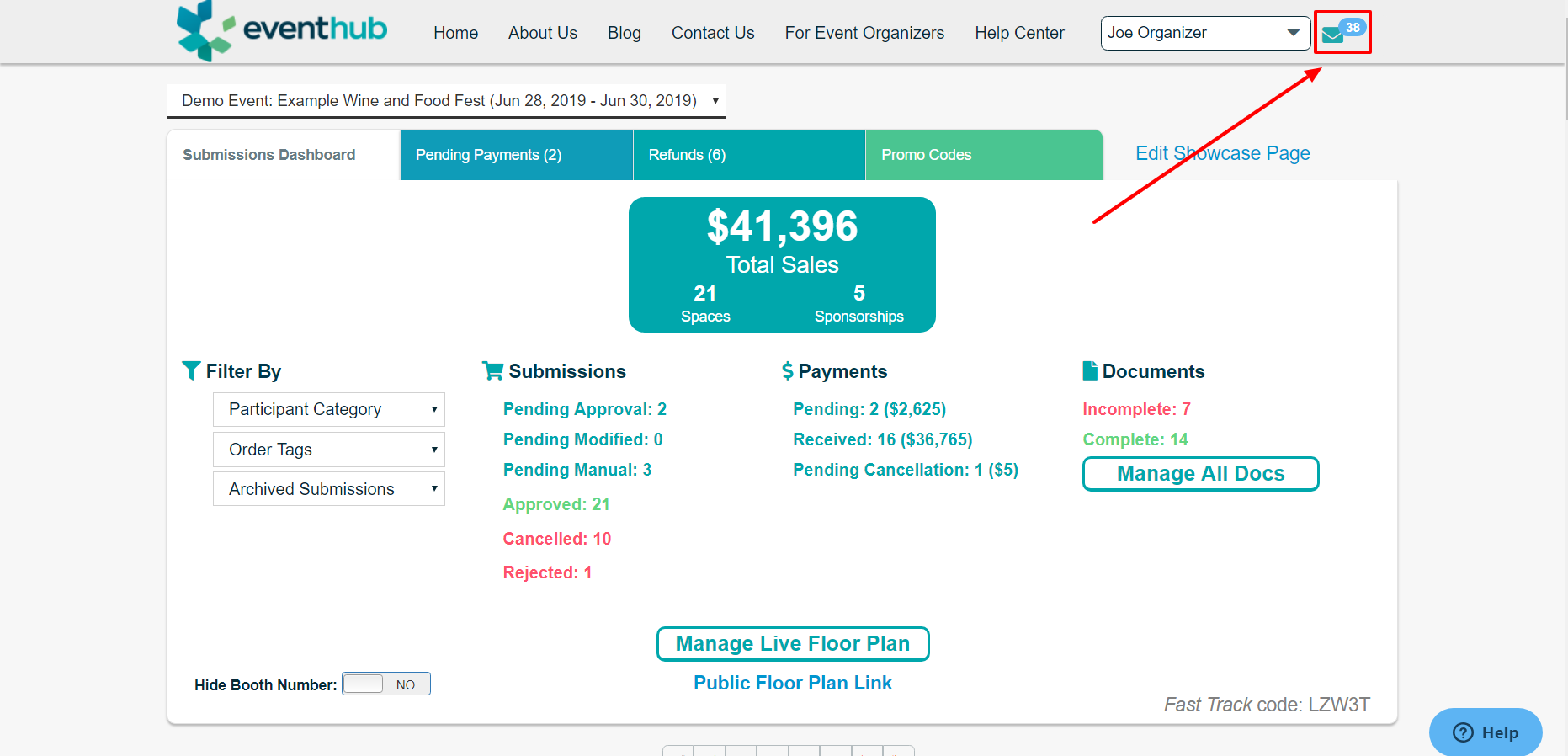Expand the Participant Category filter
The image size is (1568, 756).
coord(329,409)
